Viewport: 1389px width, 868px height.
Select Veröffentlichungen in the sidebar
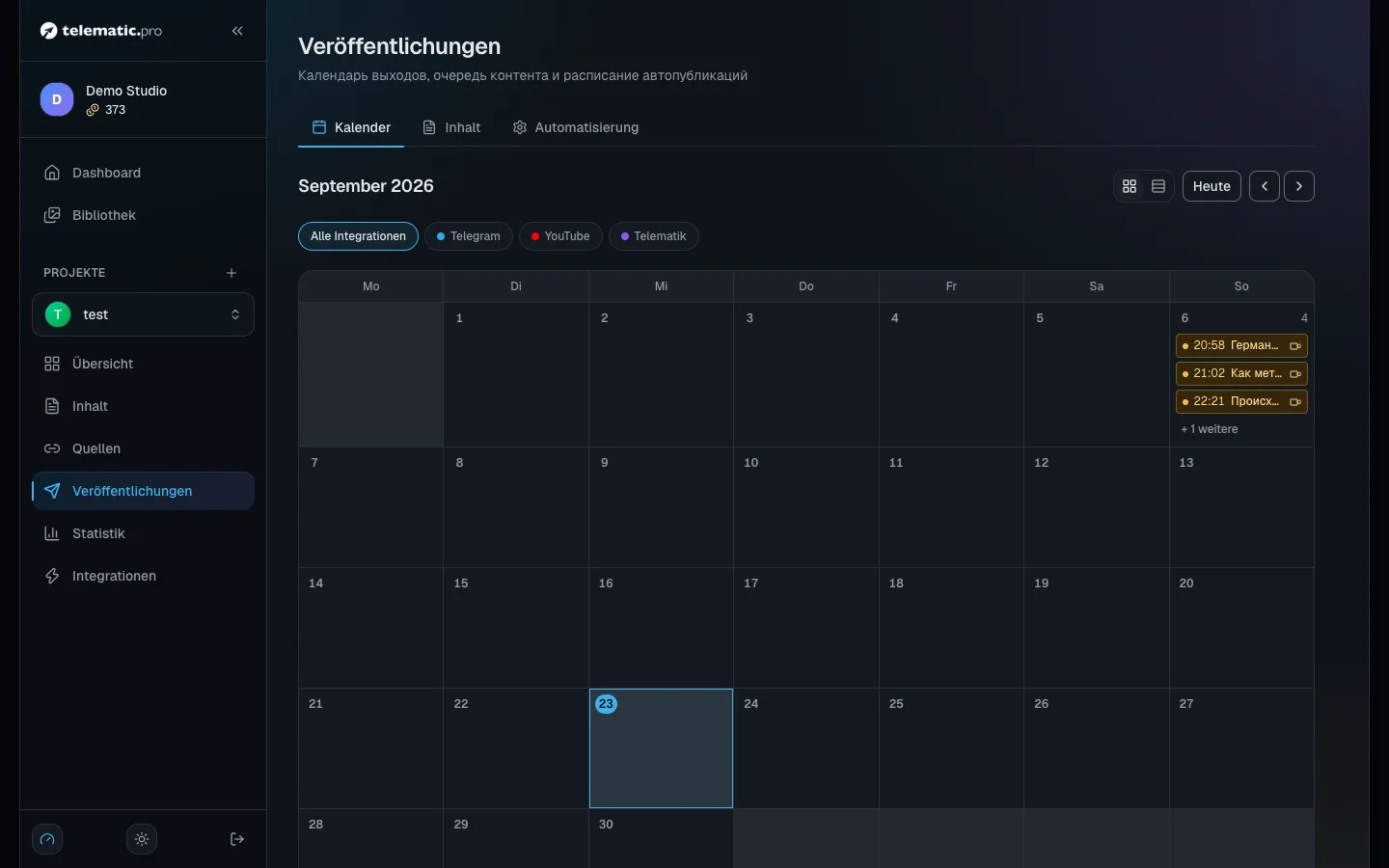(x=143, y=491)
